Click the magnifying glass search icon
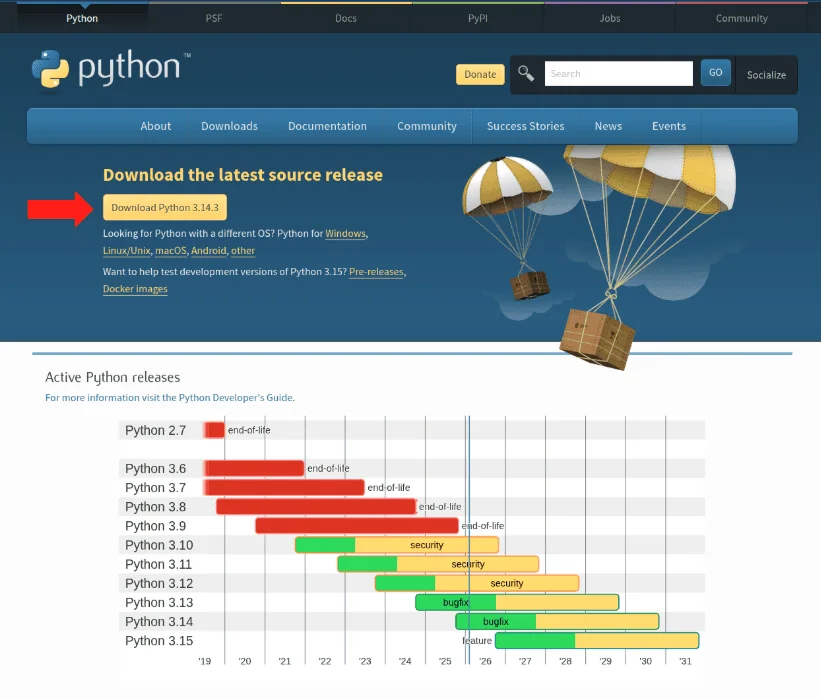This screenshot has width=821, height=698. coord(525,73)
